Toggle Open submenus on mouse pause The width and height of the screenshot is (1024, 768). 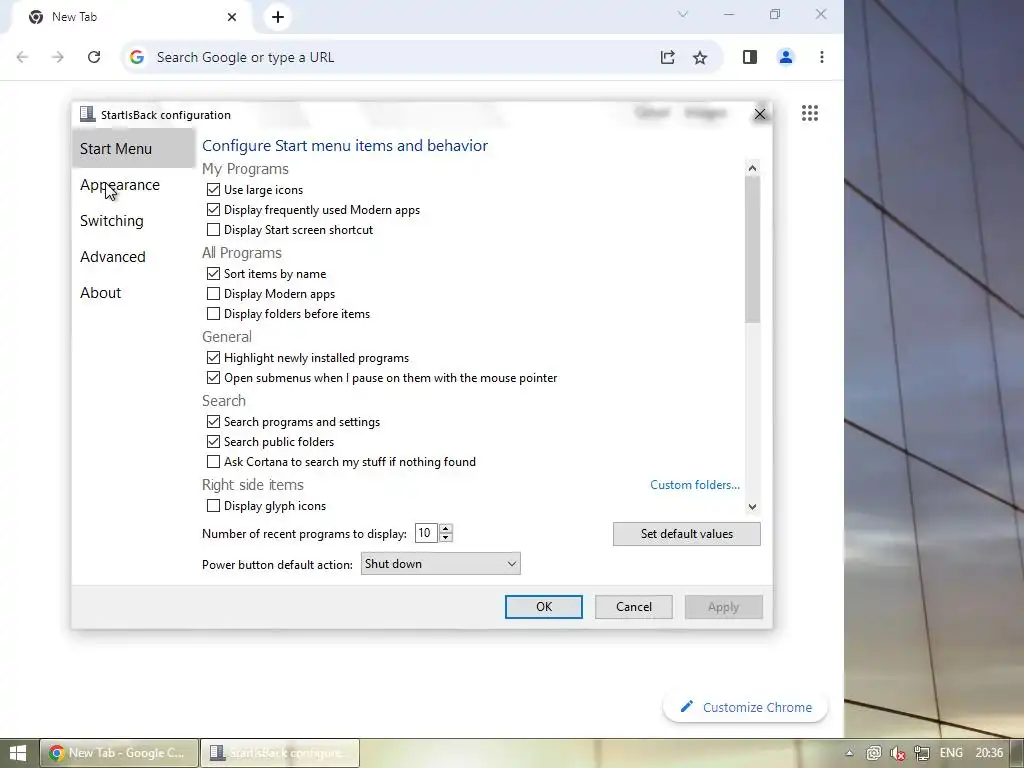pyautogui.click(x=214, y=377)
